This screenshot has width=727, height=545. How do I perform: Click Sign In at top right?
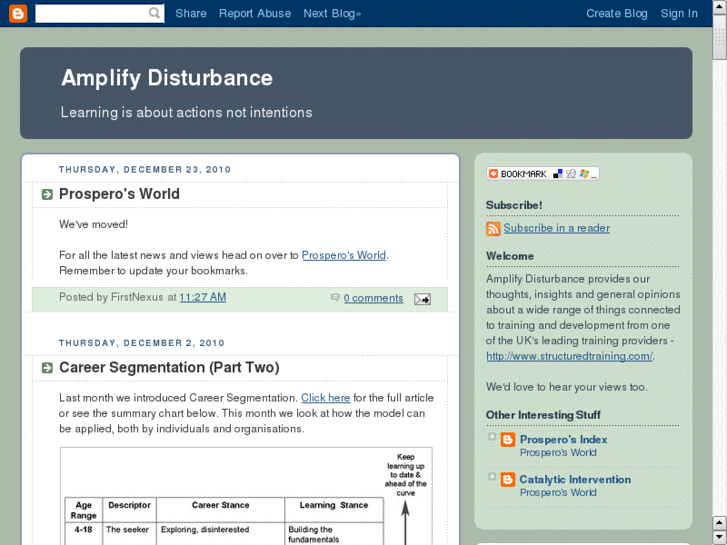click(679, 13)
